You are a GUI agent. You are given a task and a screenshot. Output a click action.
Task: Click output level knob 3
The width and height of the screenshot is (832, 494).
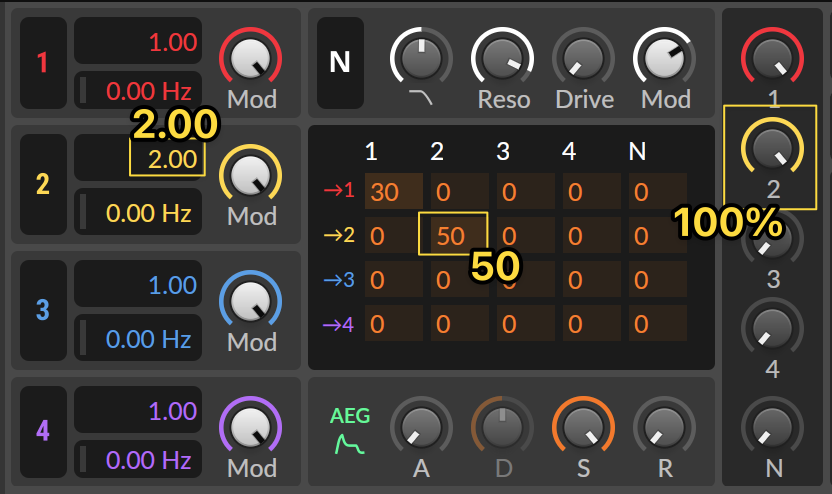pos(773,239)
